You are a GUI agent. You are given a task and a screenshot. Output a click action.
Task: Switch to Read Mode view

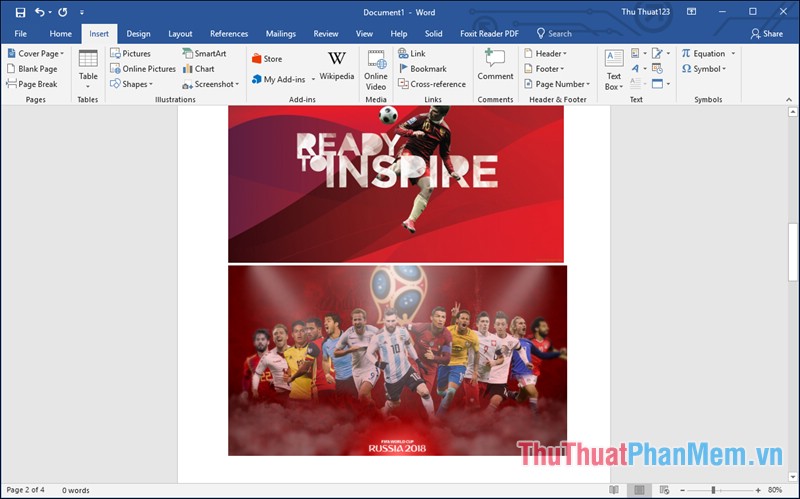(x=614, y=490)
